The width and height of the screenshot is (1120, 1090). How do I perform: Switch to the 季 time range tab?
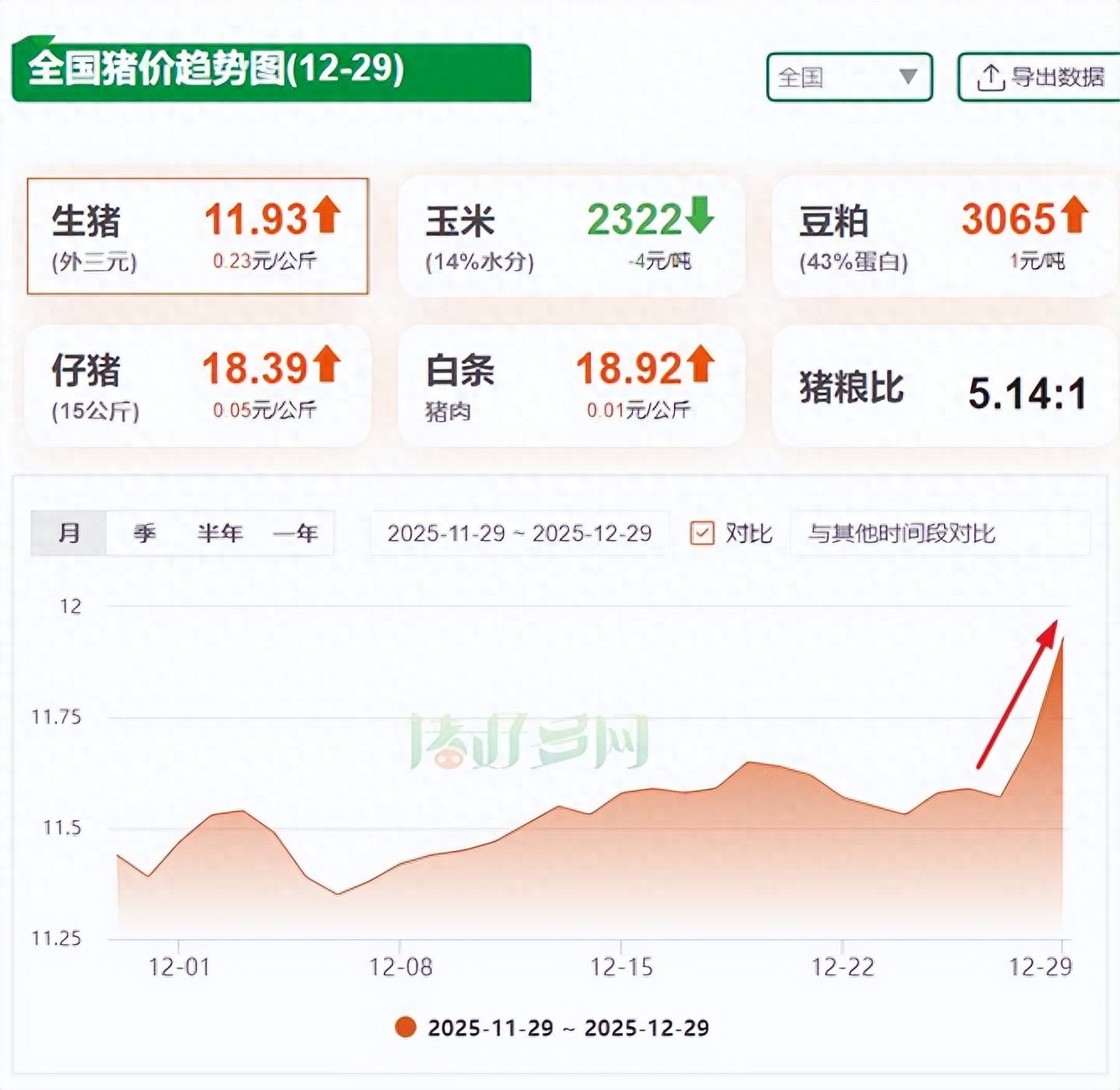(x=144, y=533)
